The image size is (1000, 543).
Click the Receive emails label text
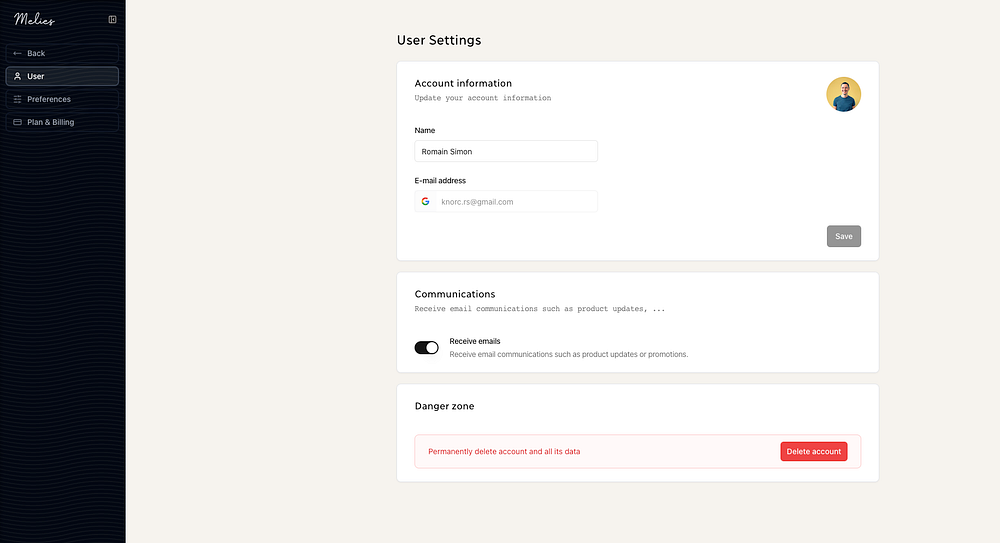click(475, 341)
